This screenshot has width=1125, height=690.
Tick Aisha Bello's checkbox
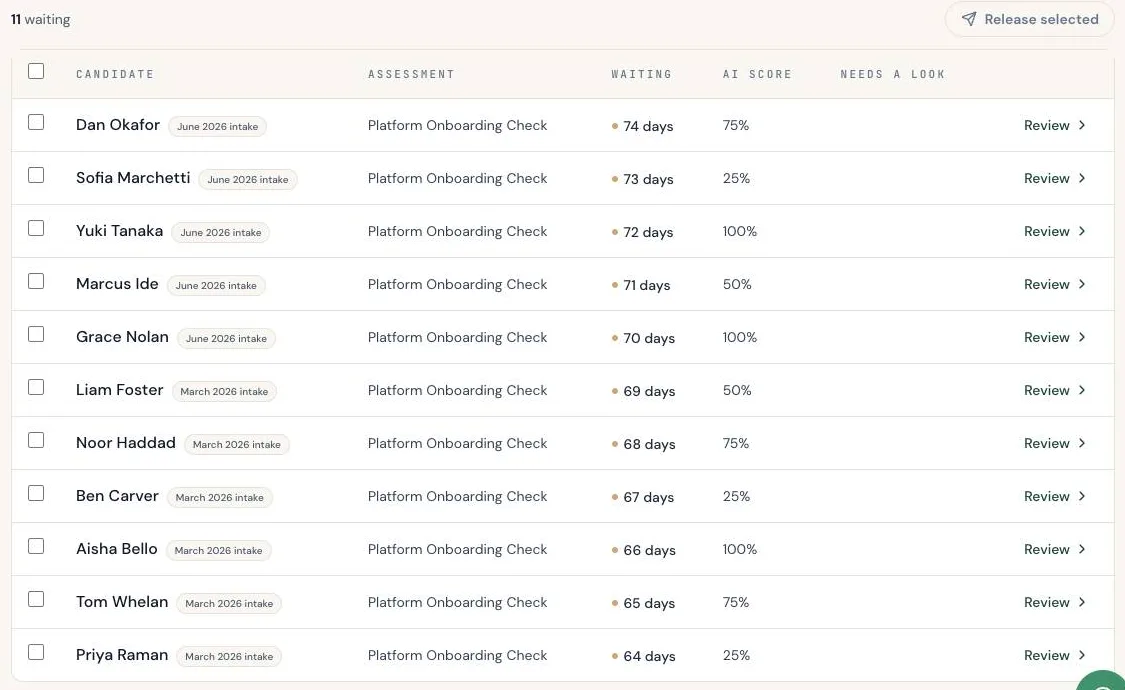point(36,547)
